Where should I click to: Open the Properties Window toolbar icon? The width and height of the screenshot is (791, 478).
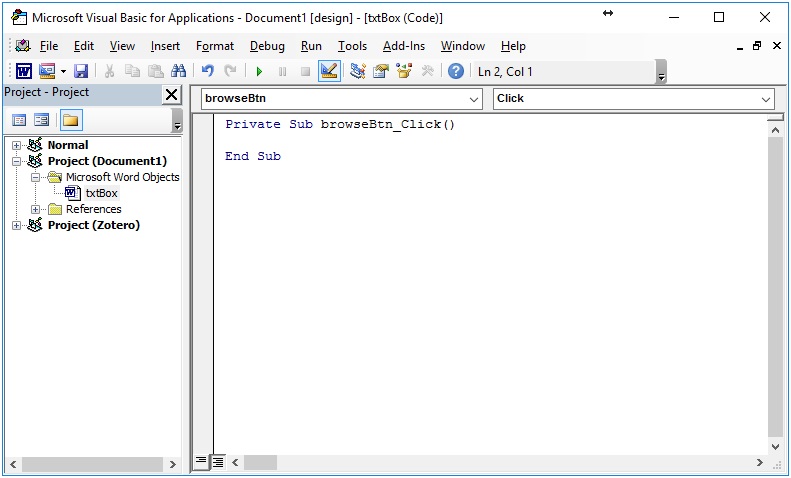(x=381, y=71)
